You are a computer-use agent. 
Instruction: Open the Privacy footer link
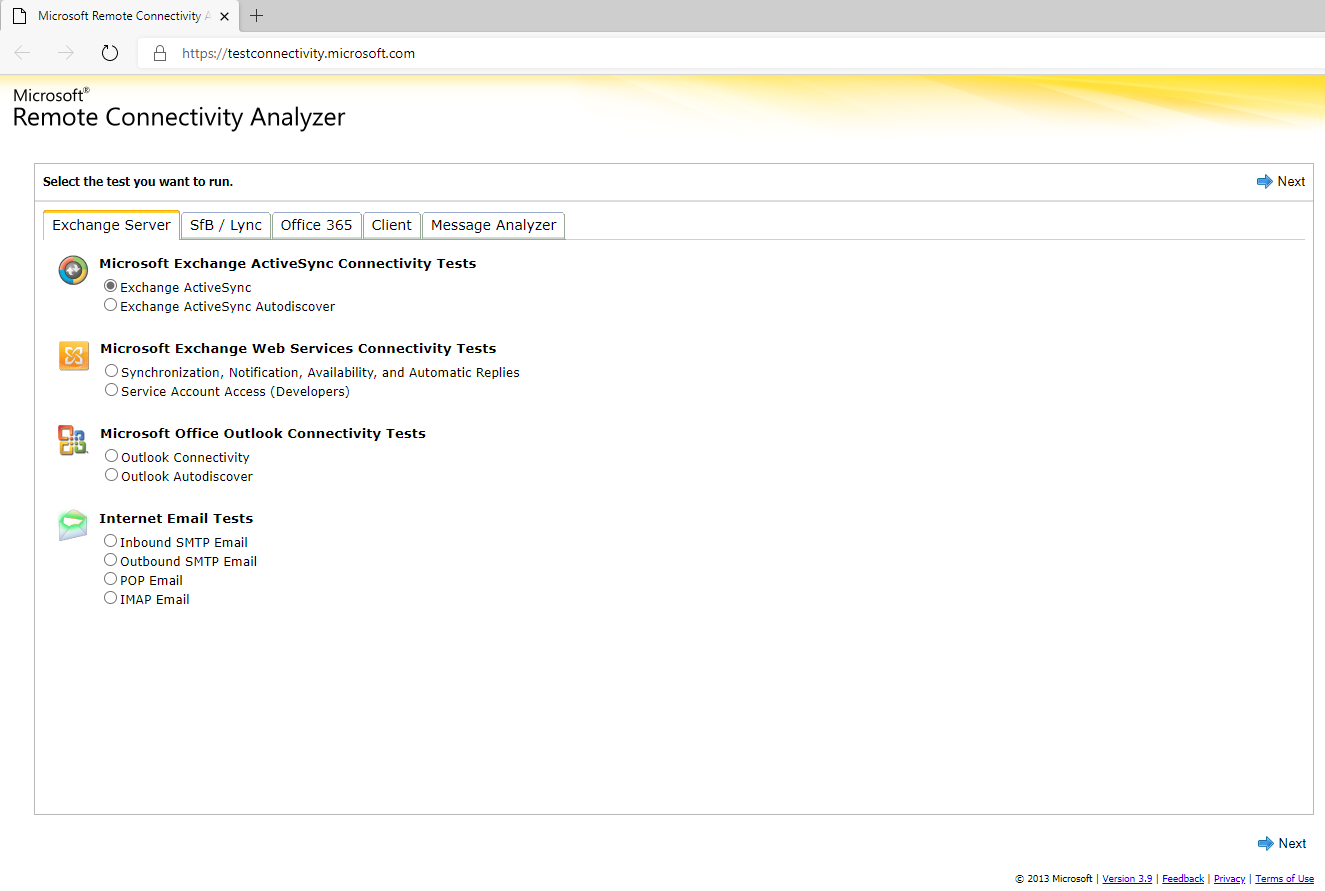1230,879
